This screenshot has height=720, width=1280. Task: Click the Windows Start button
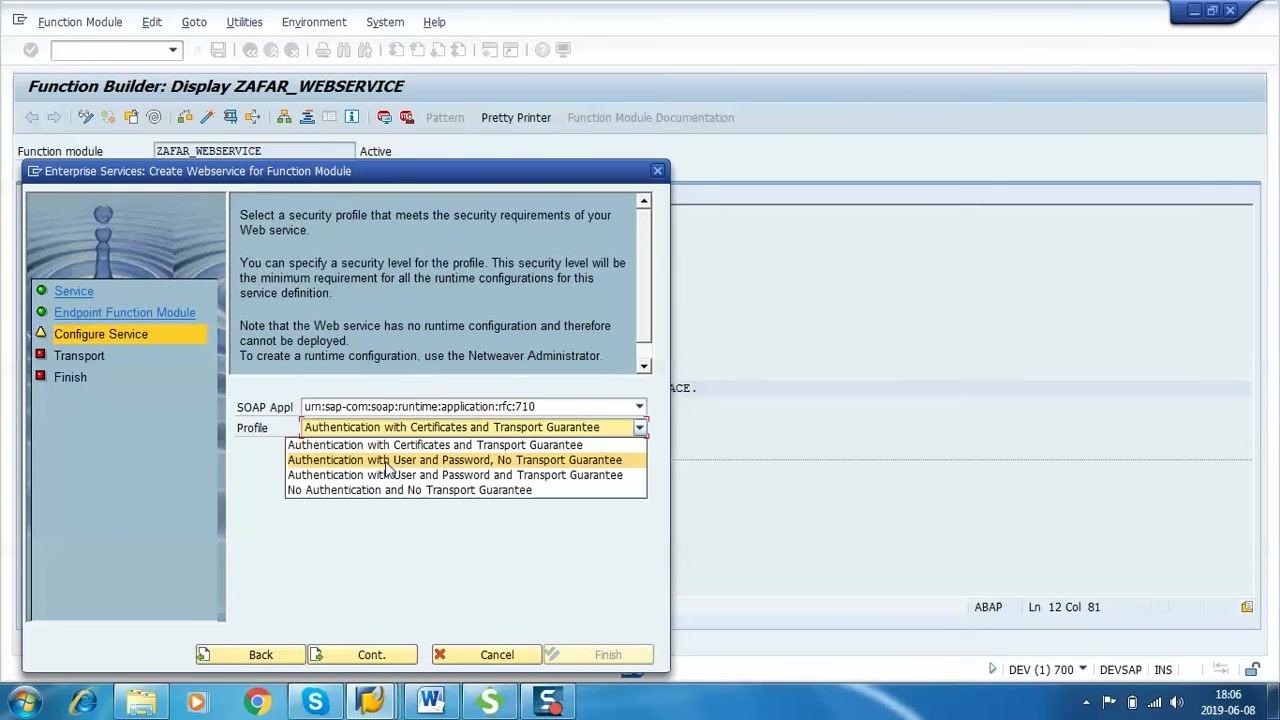click(25, 702)
